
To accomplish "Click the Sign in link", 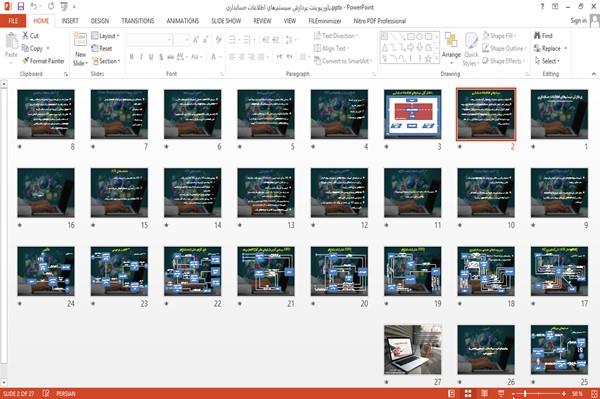I will 578,21.
